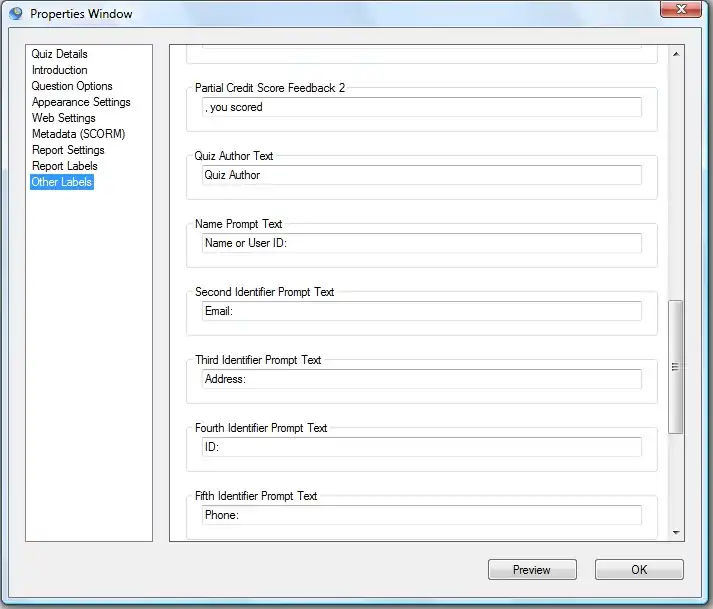Click the Properties Window title bar icon

pyautogui.click(x=16, y=14)
